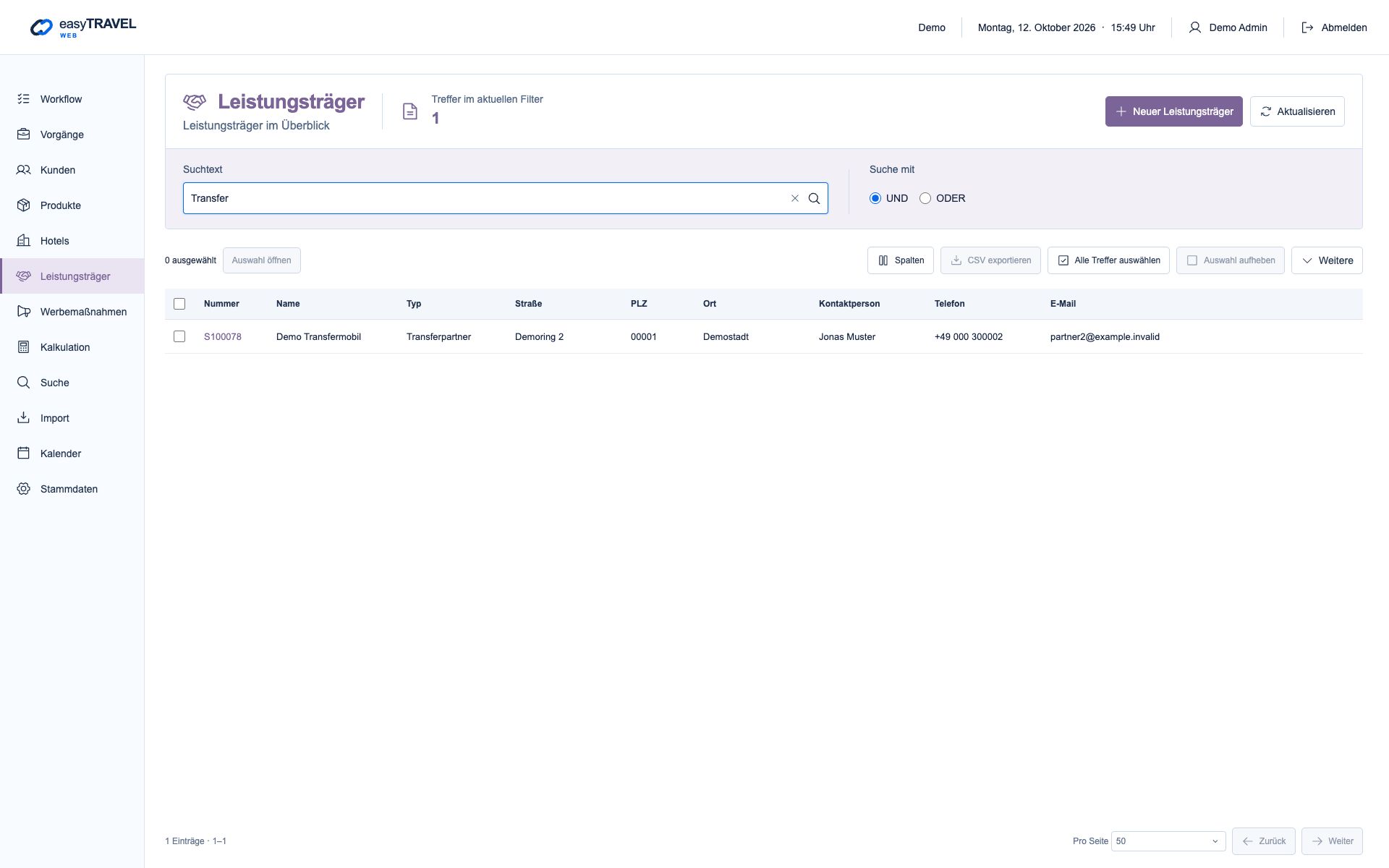Click the Zurück pagination button
This screenshot has height=868, width=1389.
(1263, 841)
